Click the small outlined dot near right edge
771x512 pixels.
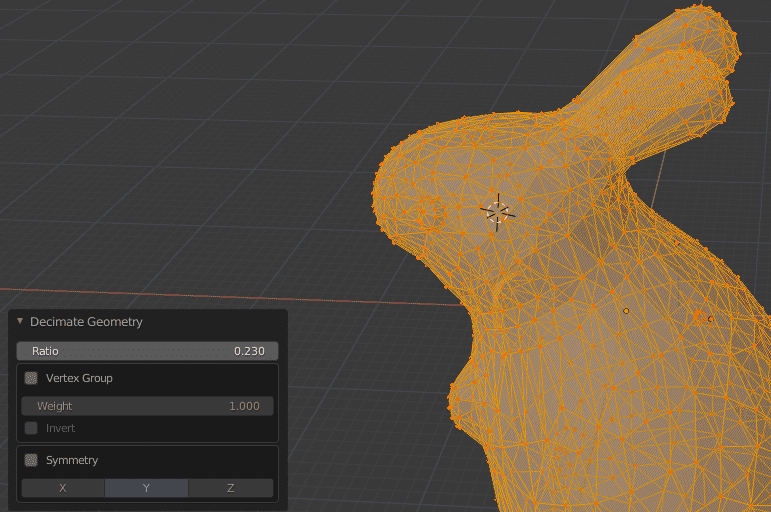coord(710,320)
